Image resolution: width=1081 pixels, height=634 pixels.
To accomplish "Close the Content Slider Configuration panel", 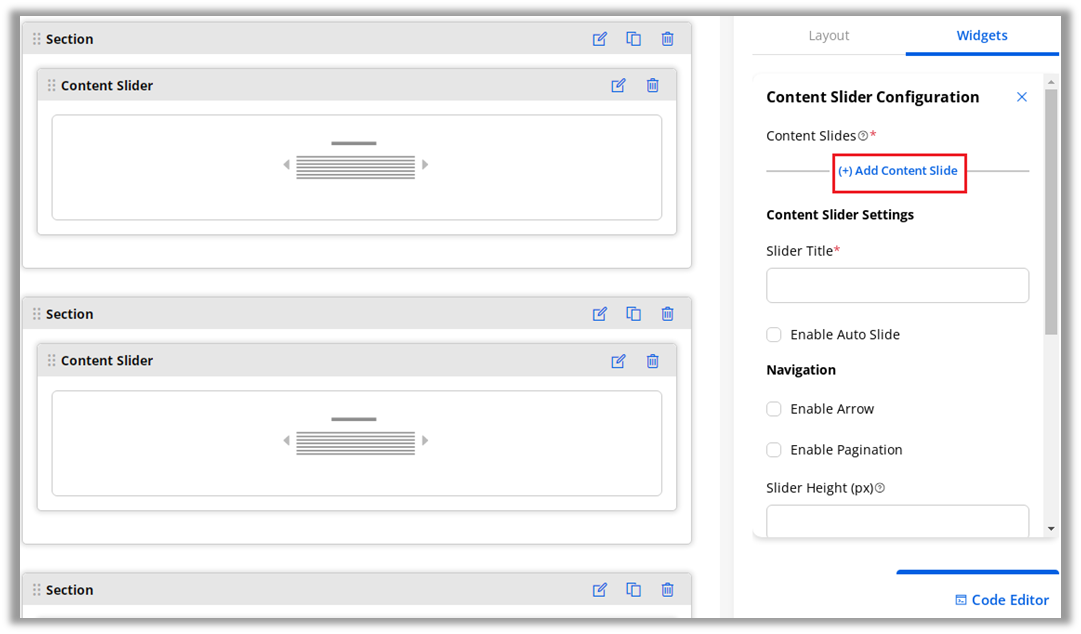I will click(x=1022, y=97).
